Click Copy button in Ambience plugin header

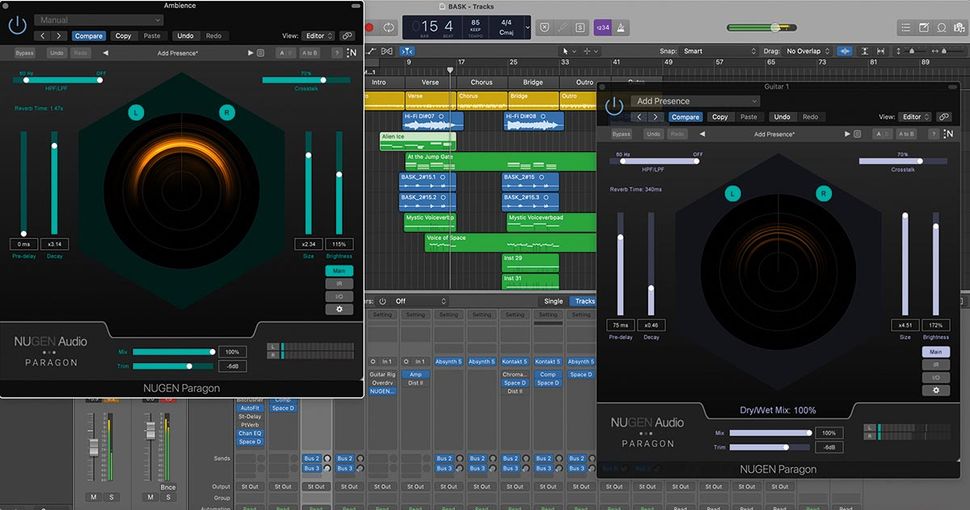(x=123, y=36)
